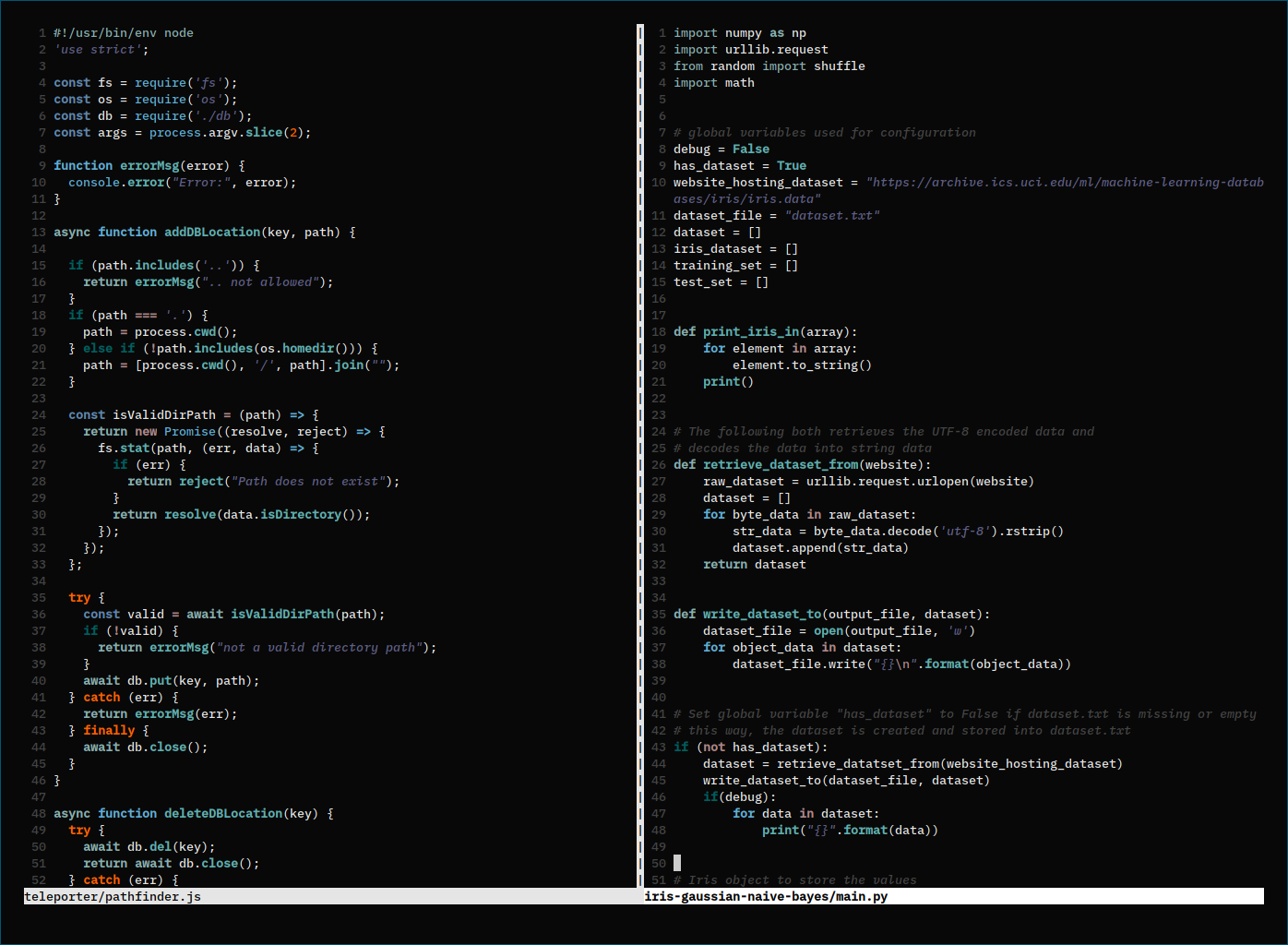1288x945 pixels.
Task: Click the "test_set = []" line
Action: click(x=722, y=282)
